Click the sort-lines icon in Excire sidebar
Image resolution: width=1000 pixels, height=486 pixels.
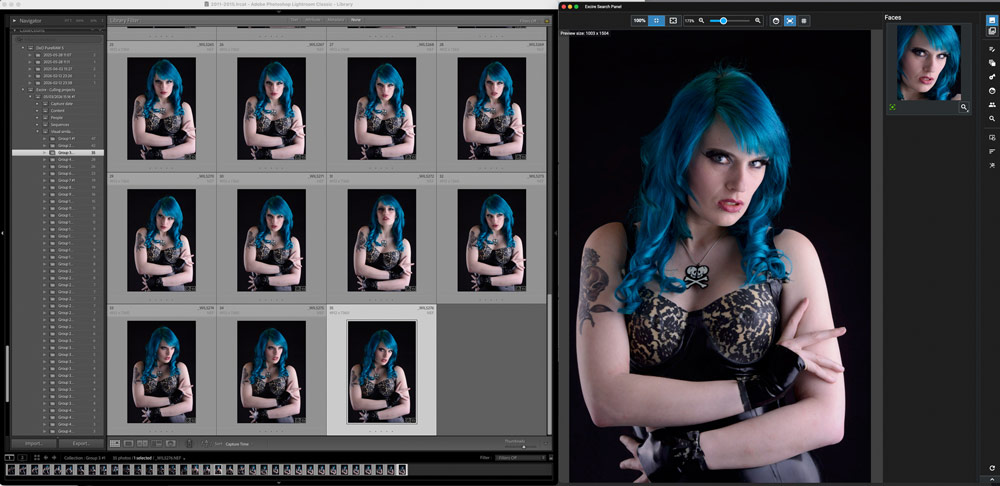[992, 151]
